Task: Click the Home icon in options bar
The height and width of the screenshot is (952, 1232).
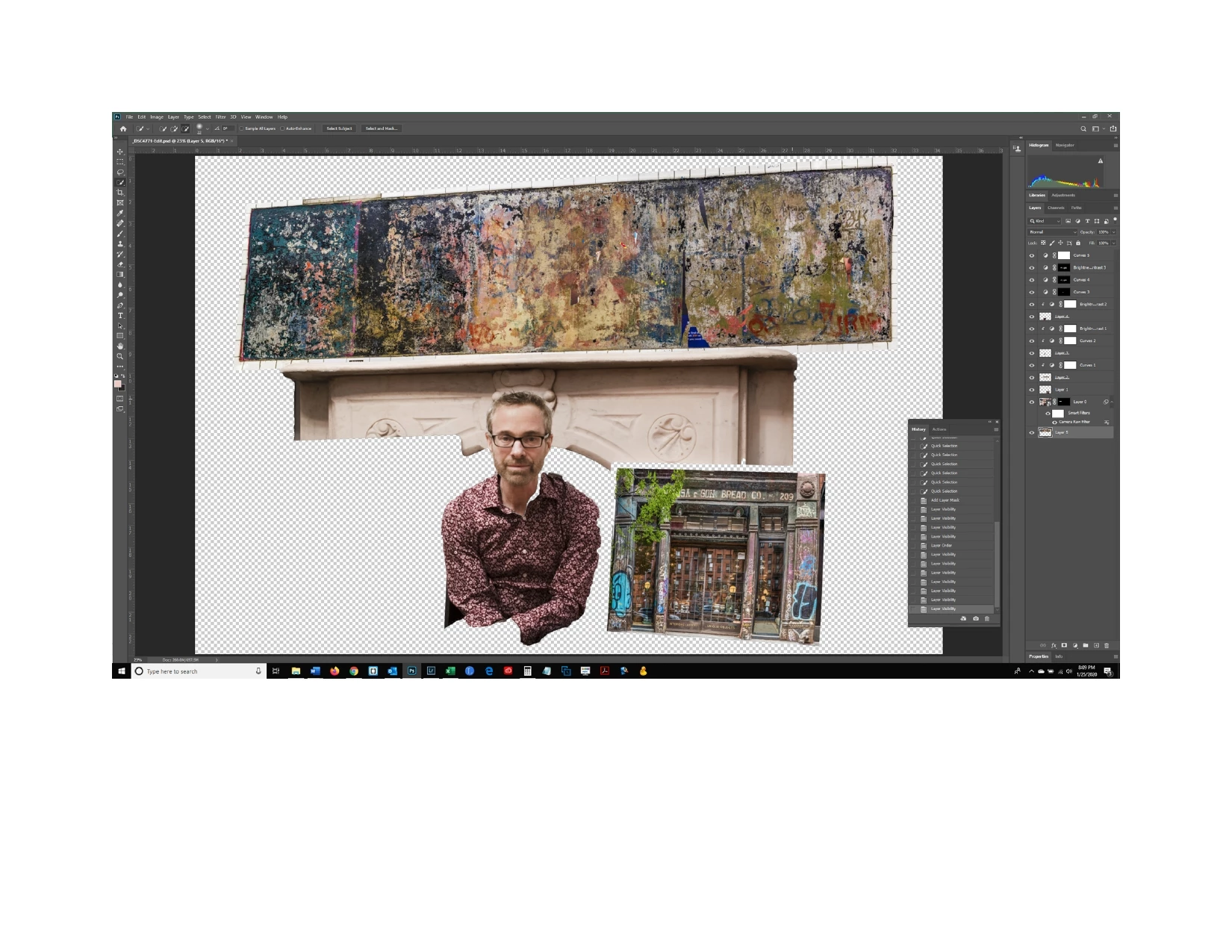Action: pos(123,128)
